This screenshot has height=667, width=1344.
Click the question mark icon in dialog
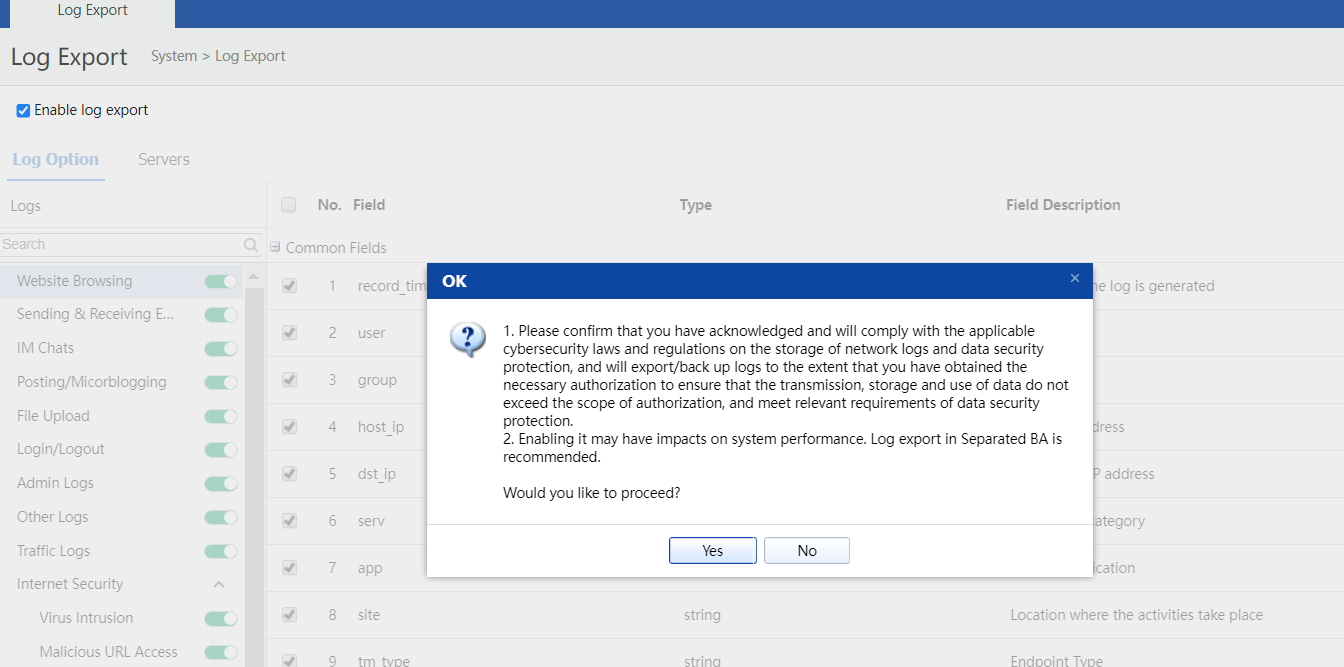click(x=468, y=340)
